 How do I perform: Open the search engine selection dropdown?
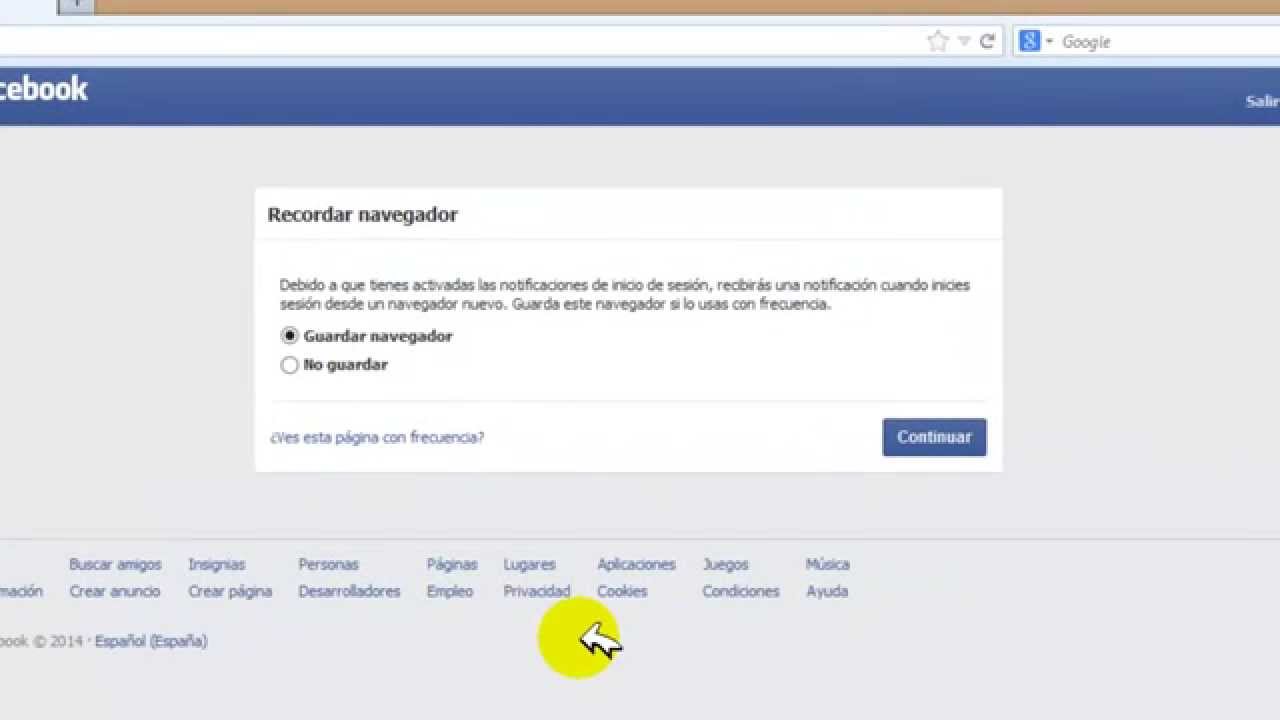1049,41
